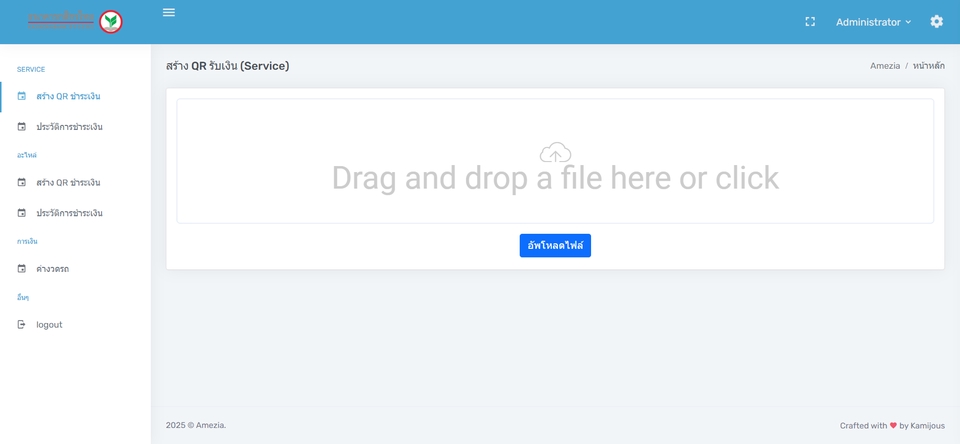This screenshot has width=960, height=444.
Task: Click the logout arrow icon in sidebar
Action: point(22,325)
